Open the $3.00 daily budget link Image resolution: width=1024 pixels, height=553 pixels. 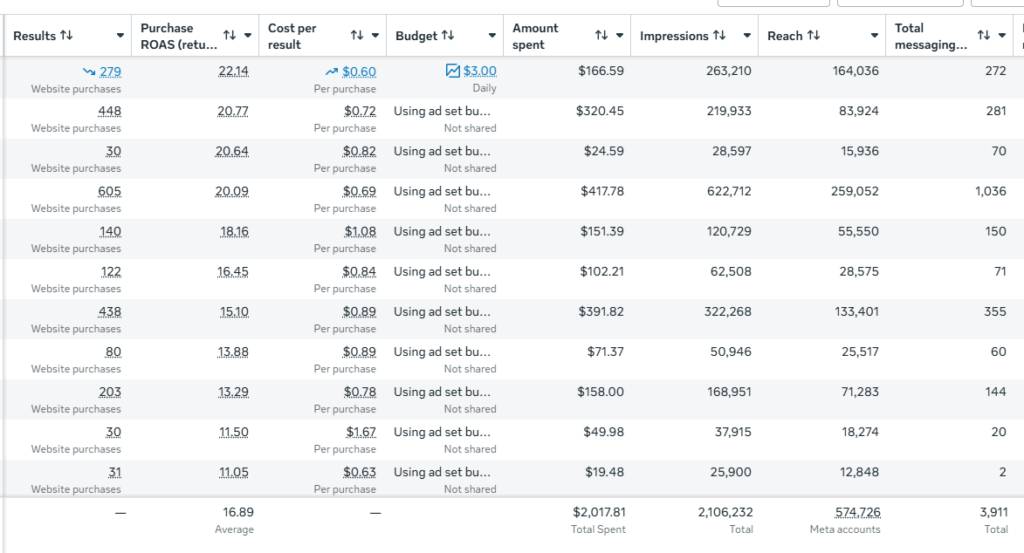(480, 71)
